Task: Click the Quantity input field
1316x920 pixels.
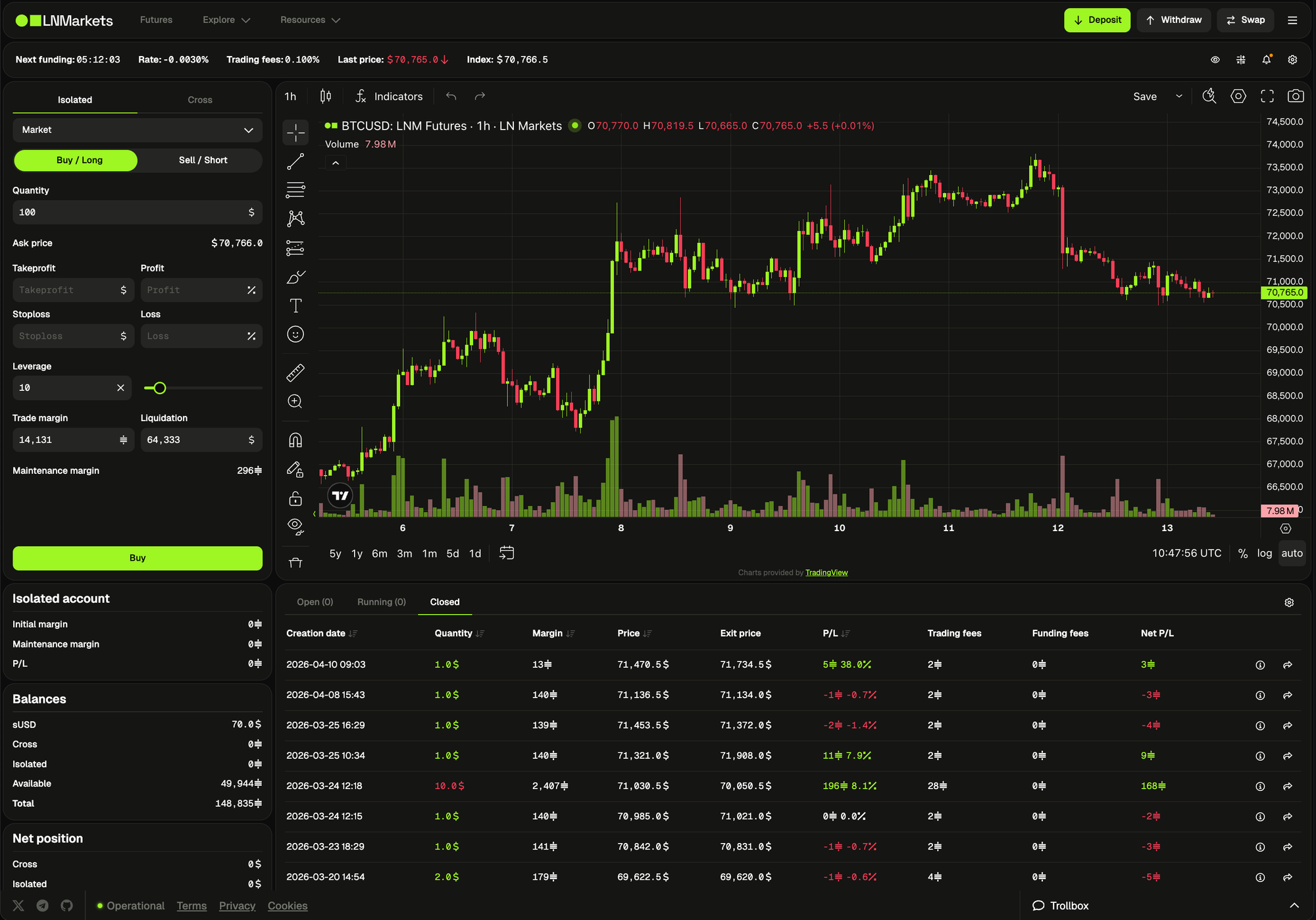Action: click(128, 213)
